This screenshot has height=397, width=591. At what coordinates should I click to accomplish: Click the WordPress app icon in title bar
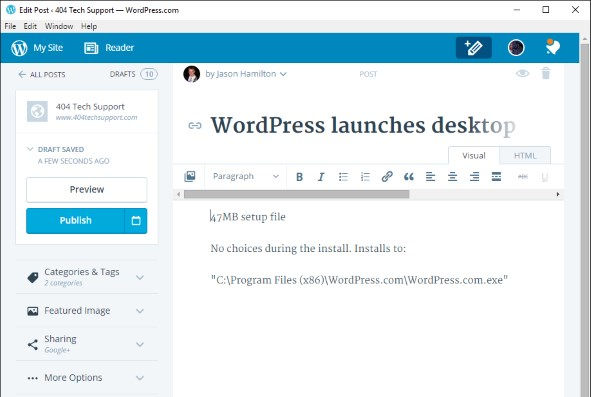11,10
